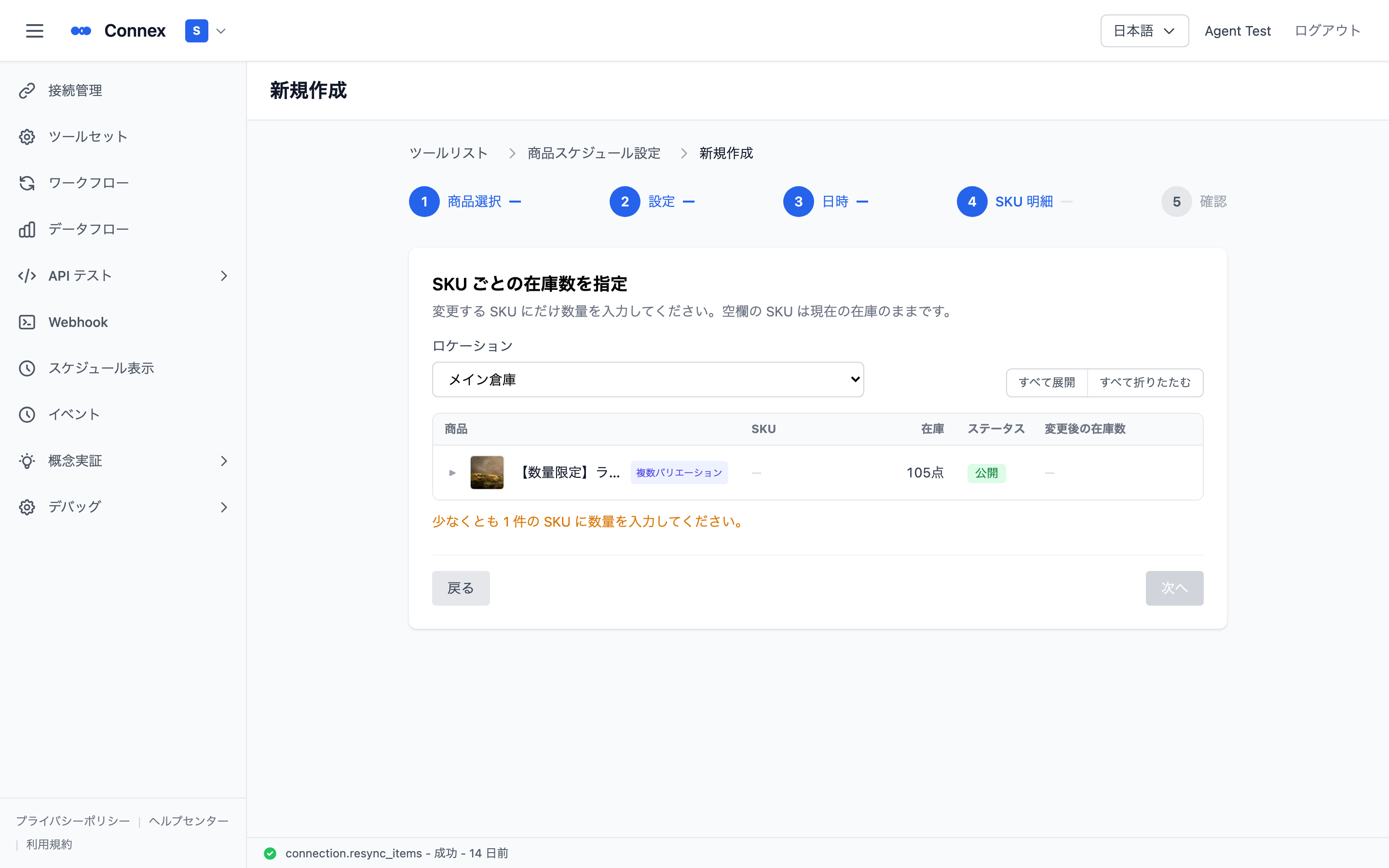
Task: Expand the API テスト submenu chevron
Action: pos(224,276)
